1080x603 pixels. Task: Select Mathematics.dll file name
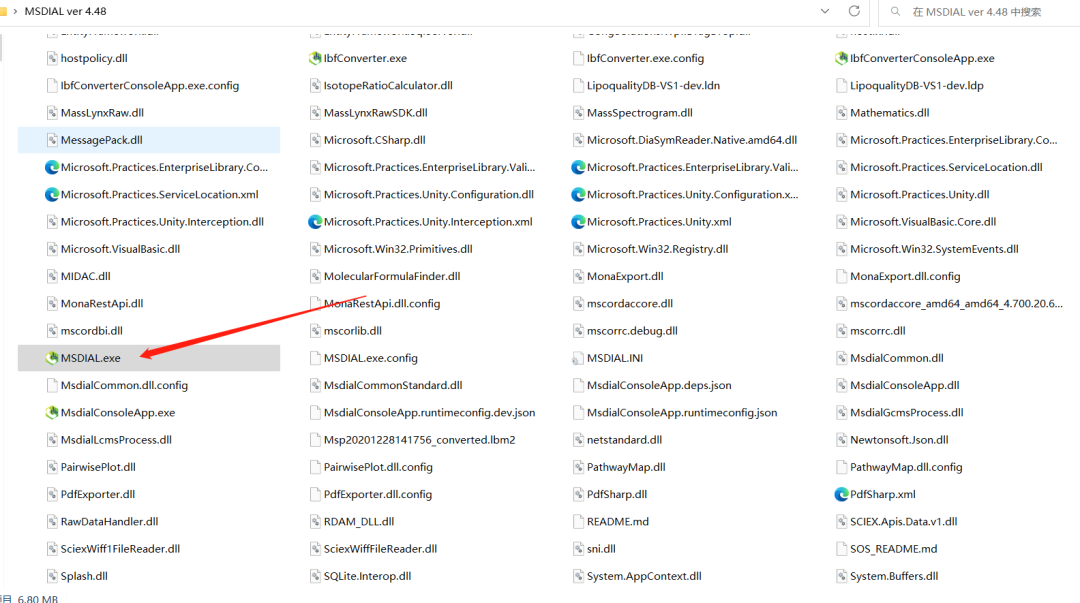click(889, 113)
